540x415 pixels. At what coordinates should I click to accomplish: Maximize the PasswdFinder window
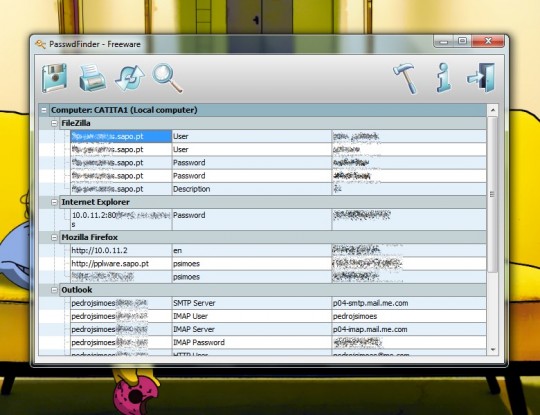click(x=463, y=41)
